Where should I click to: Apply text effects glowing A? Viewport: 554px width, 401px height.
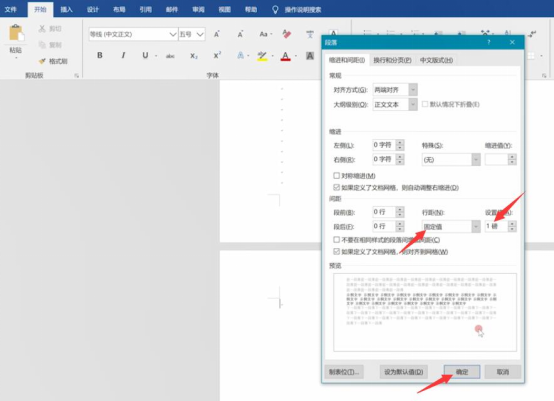click(240, 55)
